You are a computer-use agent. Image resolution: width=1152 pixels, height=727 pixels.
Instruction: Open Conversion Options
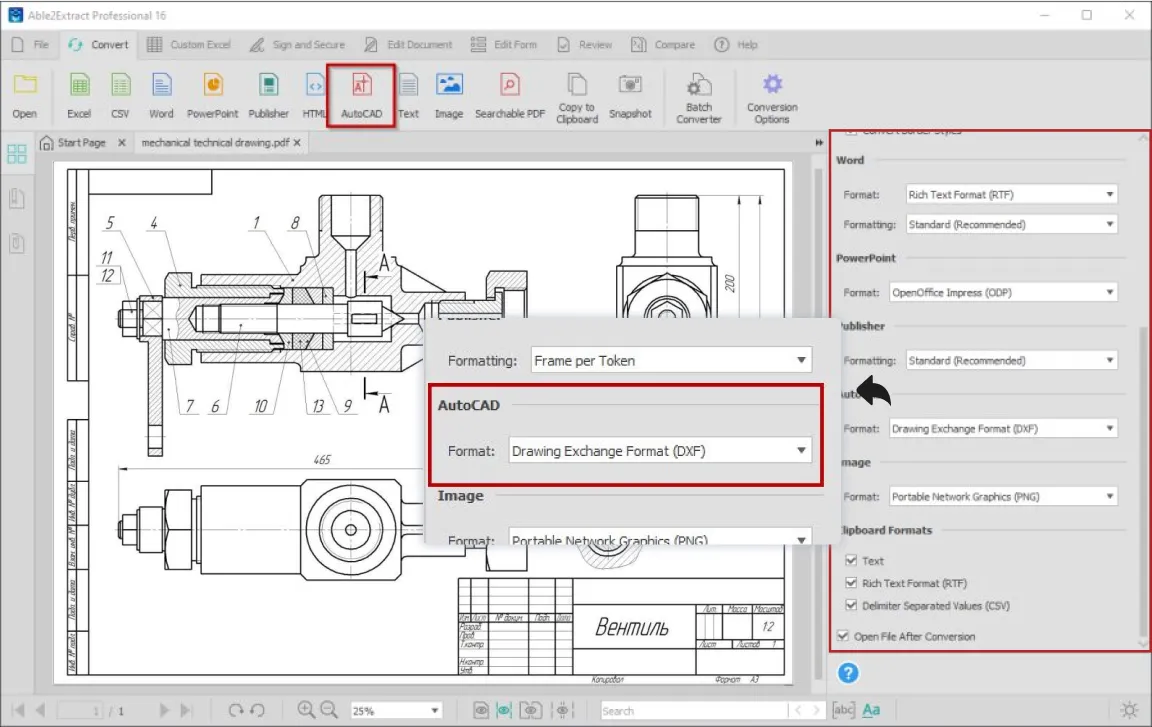[x=772, y=98]
